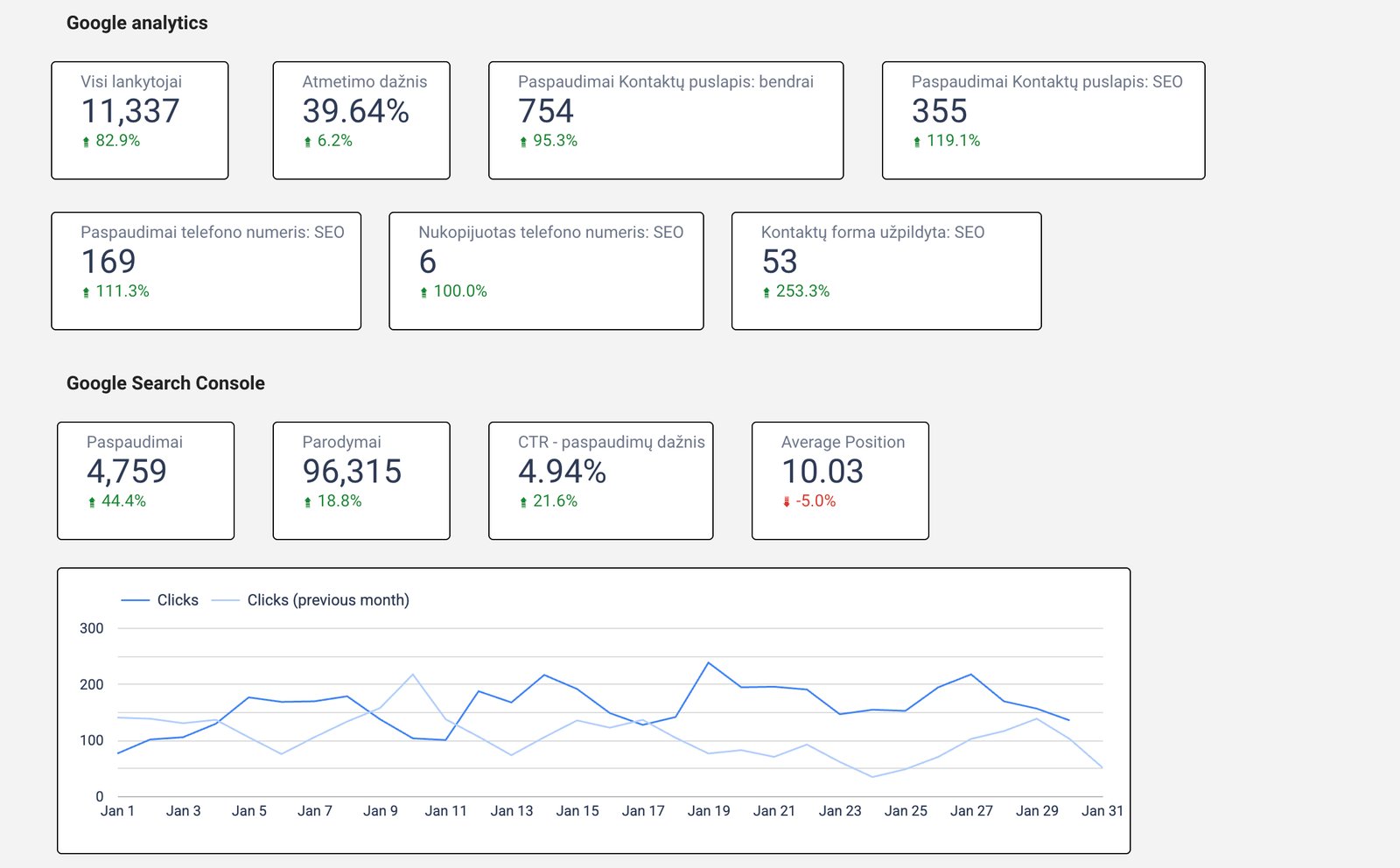Click the up arrow beside 18.8%
Viewport: 1400px width, 868px height.
pos(307,502)
